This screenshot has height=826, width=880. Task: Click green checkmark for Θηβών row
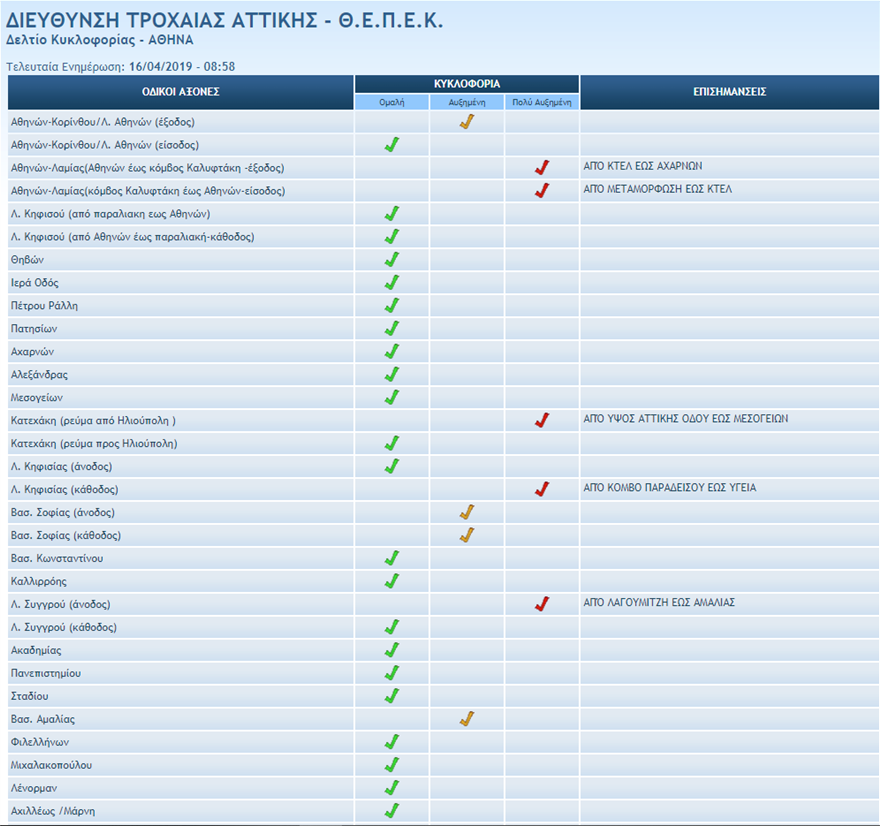[392, 260]
